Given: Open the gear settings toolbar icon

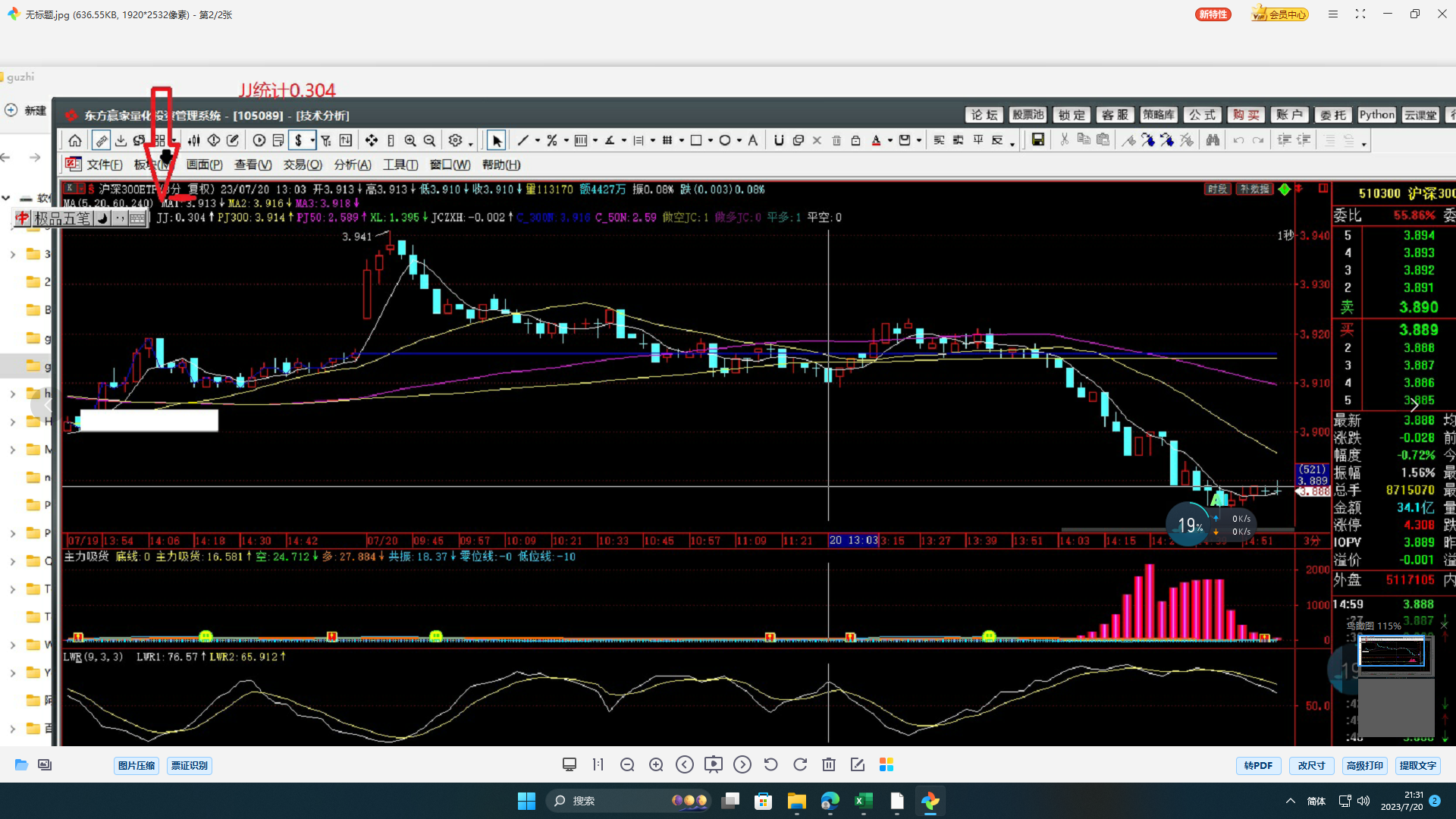Looking at the screenshot, I should (455, 140).
